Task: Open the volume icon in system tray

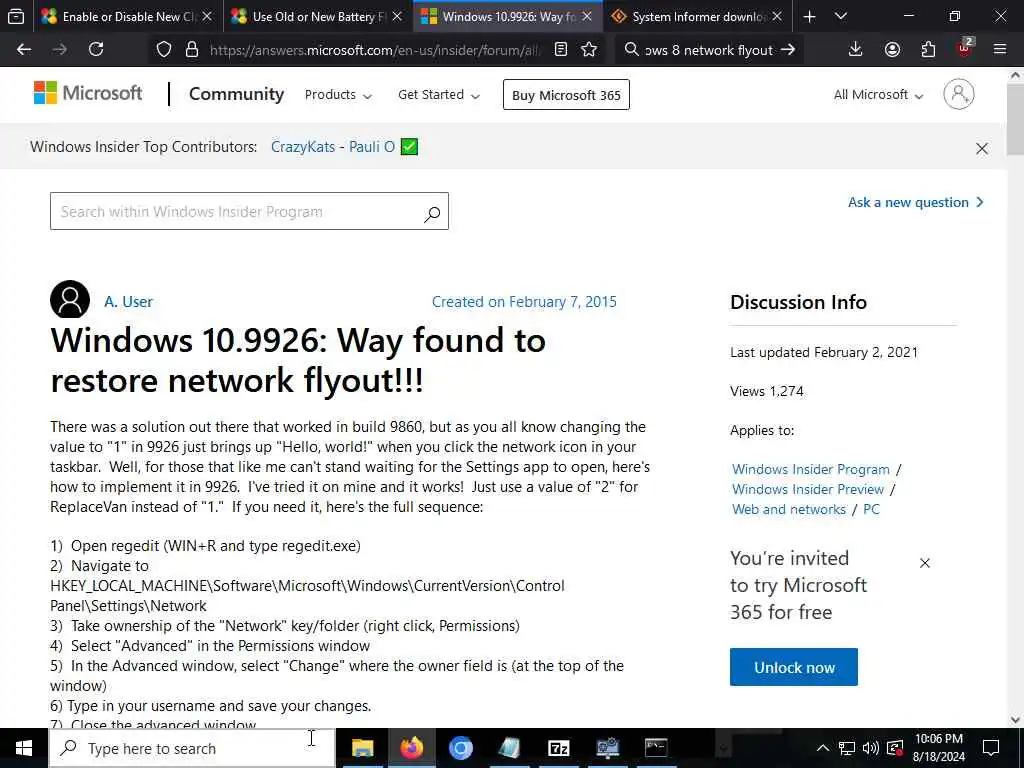Action: pos(871,748)
